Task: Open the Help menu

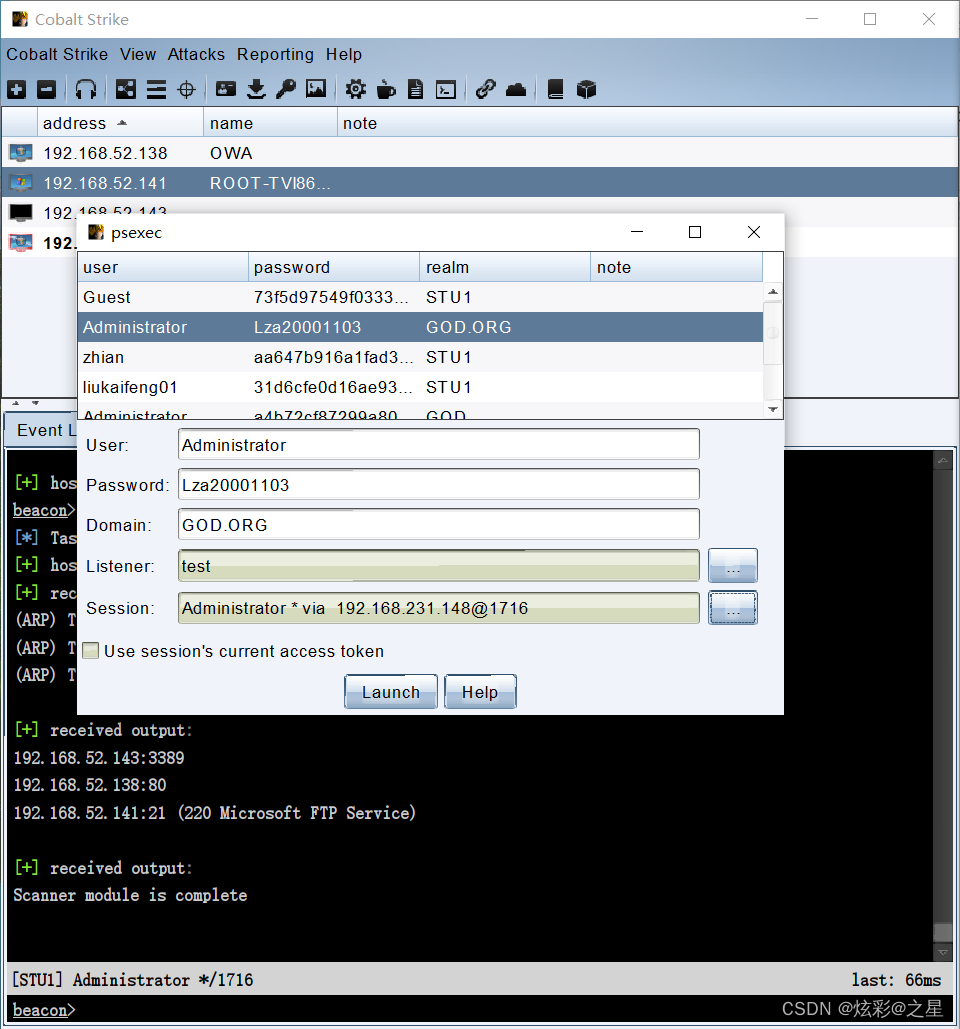Action: [344, 54]
